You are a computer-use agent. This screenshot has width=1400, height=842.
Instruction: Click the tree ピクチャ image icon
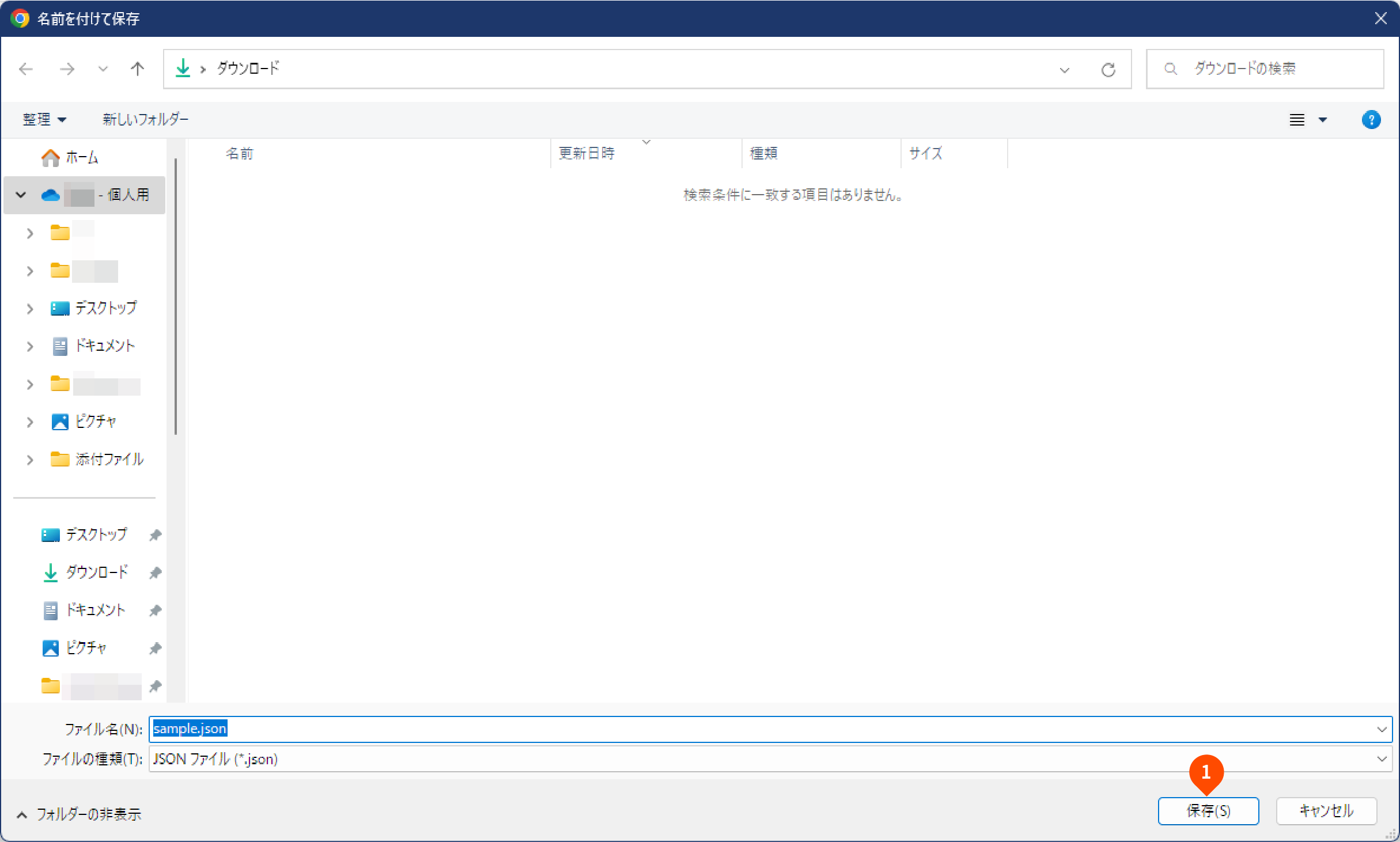pyautogui.click(x=60, y=422)
